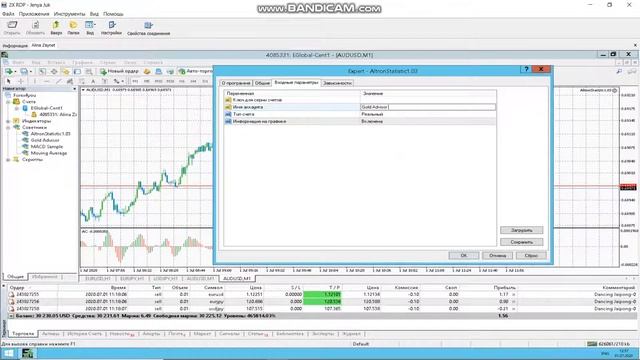The width and height of the screenshot is (640, 360).
Task: Click the search magnifier icon of MetaTrader
Action: tap(619, 71)
